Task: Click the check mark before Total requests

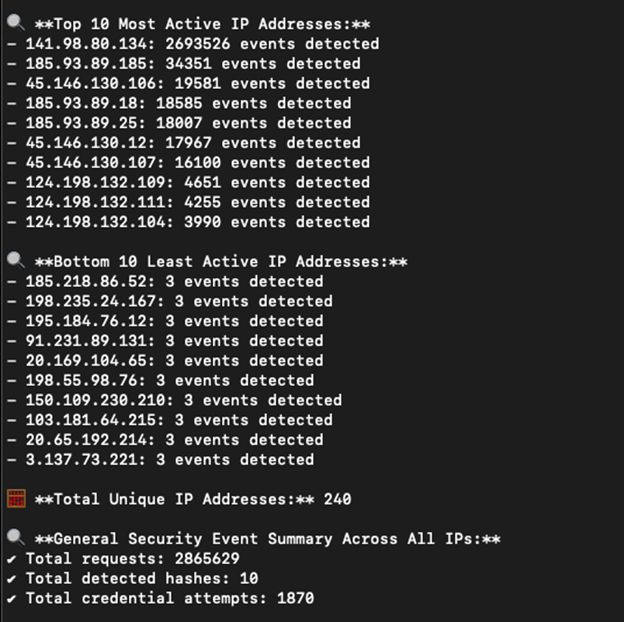Action: [11, 559]
